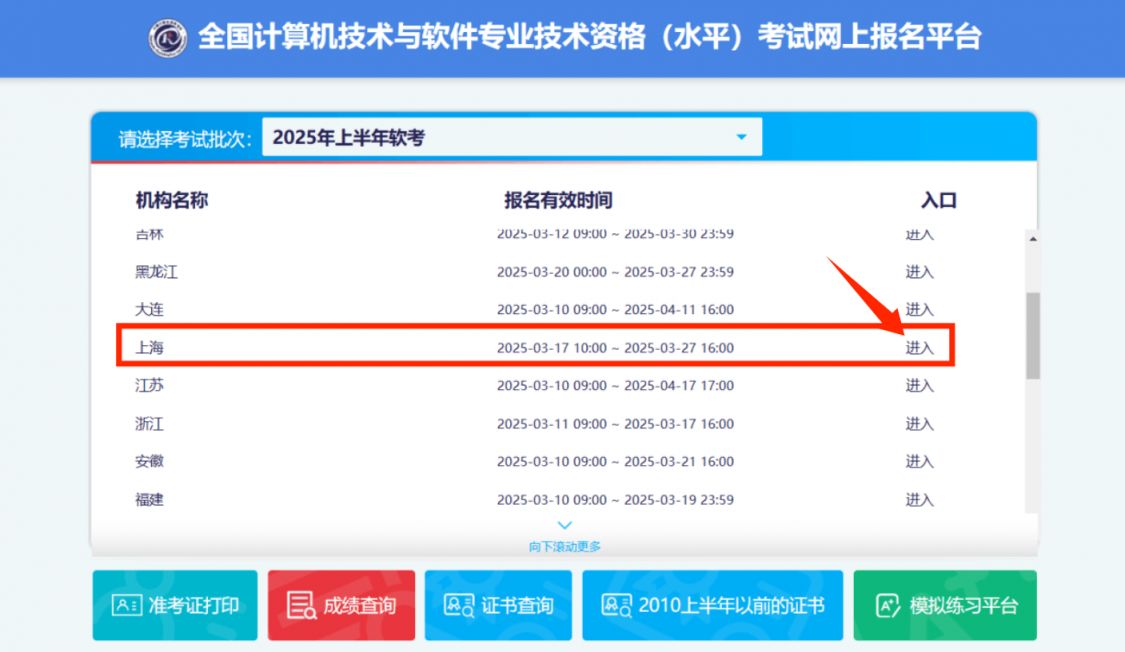Image resolution: width=1125 pixels, height=652 pixels.
Task: Click 进入 link for 江苏
Action: [x=919, y=385]
